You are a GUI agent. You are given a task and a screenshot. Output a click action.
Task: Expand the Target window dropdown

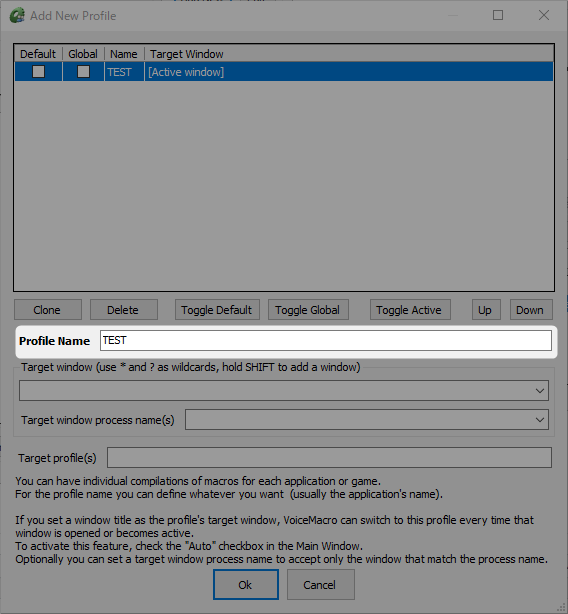540,390
